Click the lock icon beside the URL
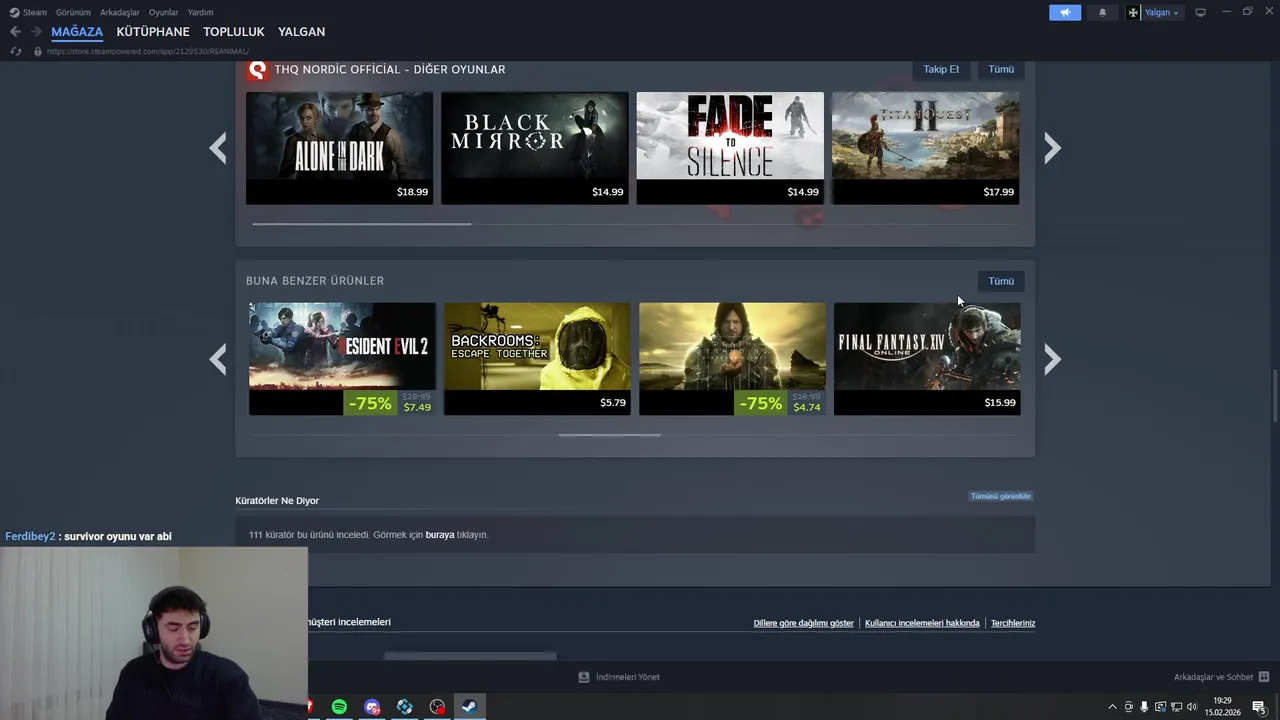 [38, 51]
